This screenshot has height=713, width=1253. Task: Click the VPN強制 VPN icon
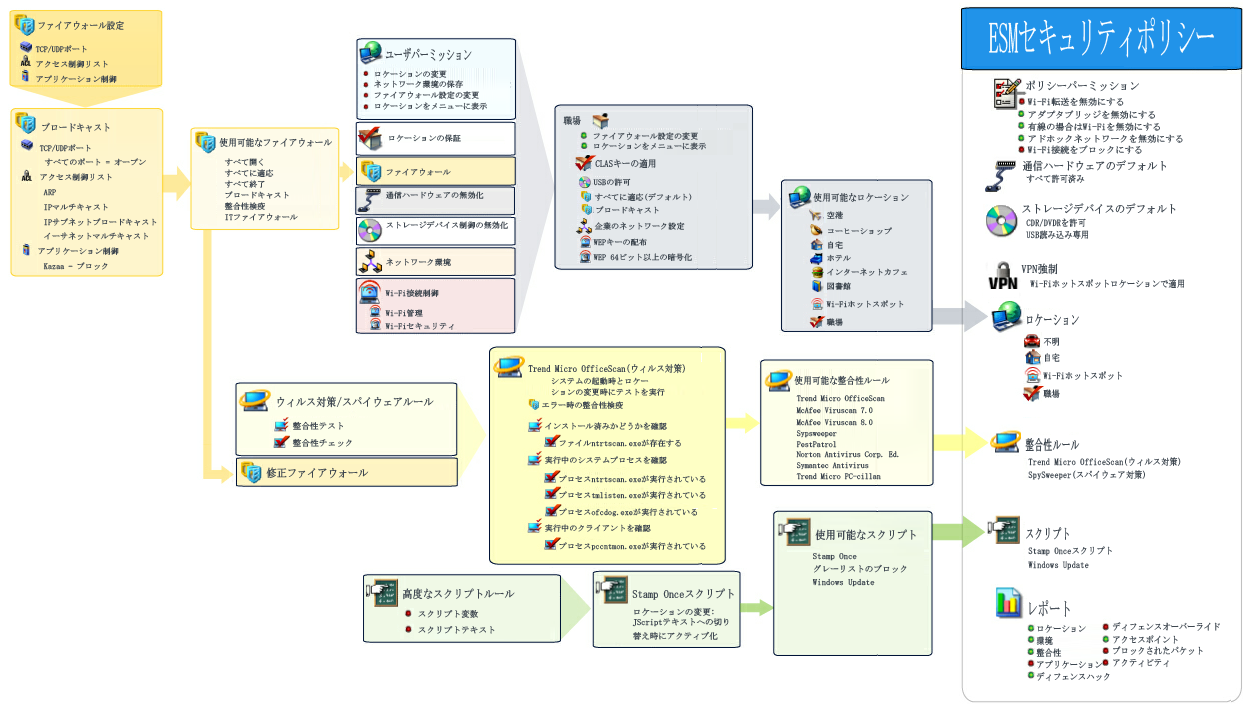(1003, 277)
